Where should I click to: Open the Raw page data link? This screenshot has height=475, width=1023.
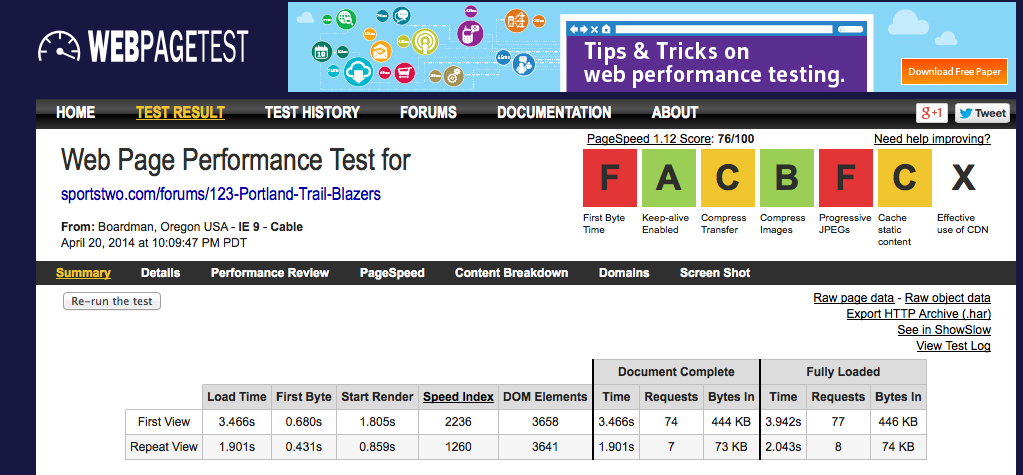[x=853, y=298]
